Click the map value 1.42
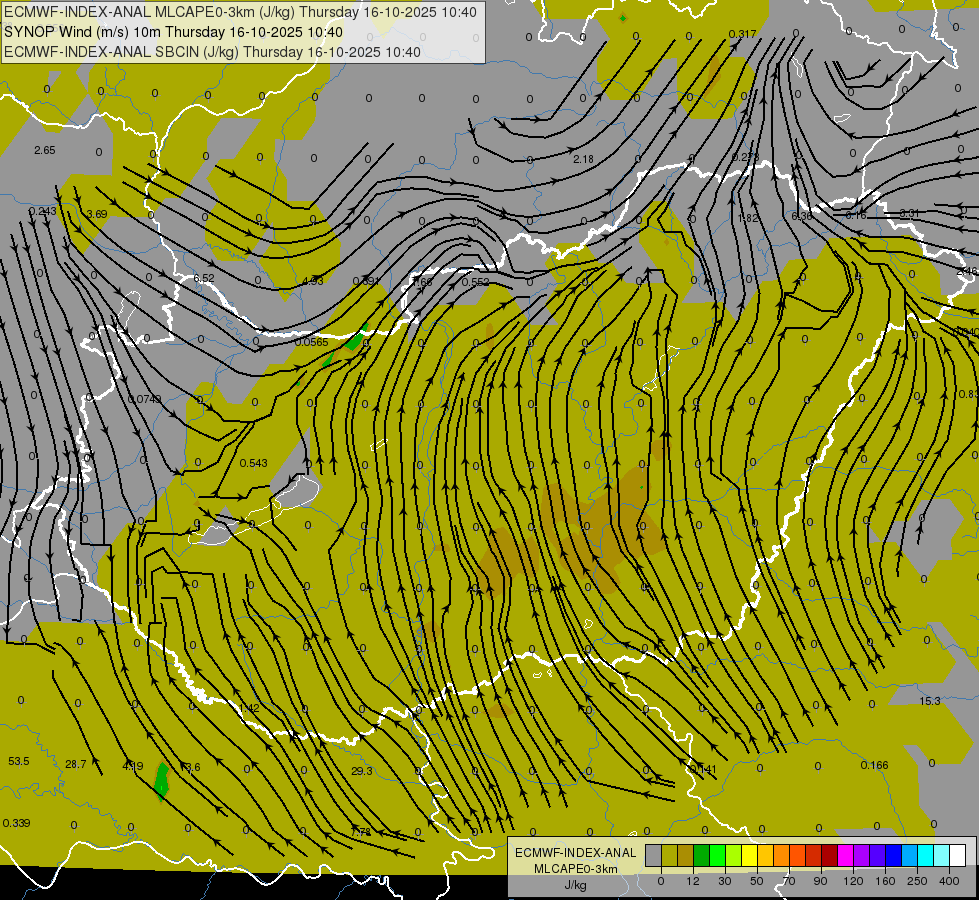 pyautogui.click(x=249, y=708)
